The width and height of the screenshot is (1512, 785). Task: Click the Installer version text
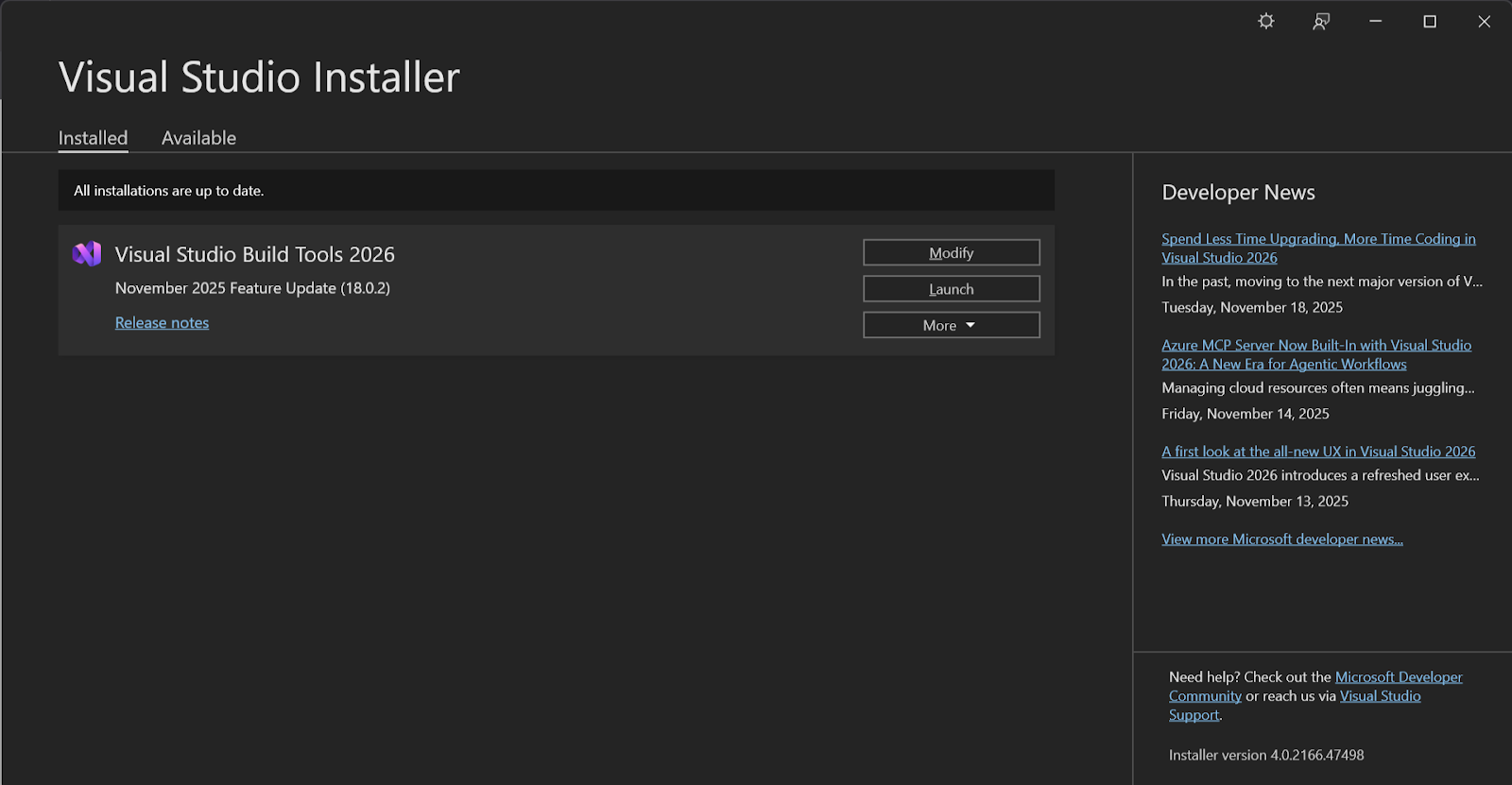(x=1265, y=755)
